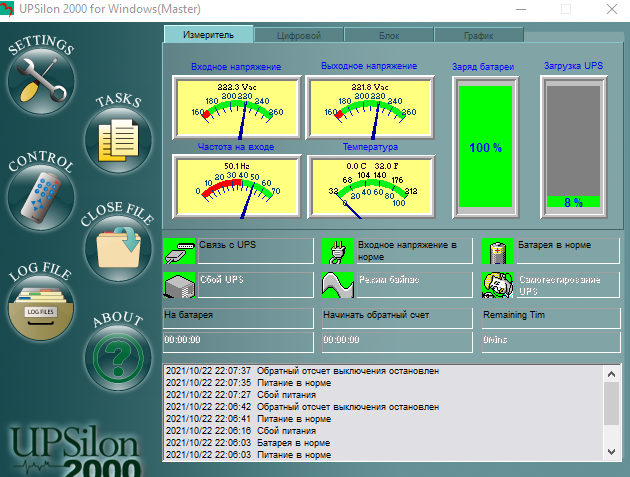Switch to the График tab

[x=479, y=35]
